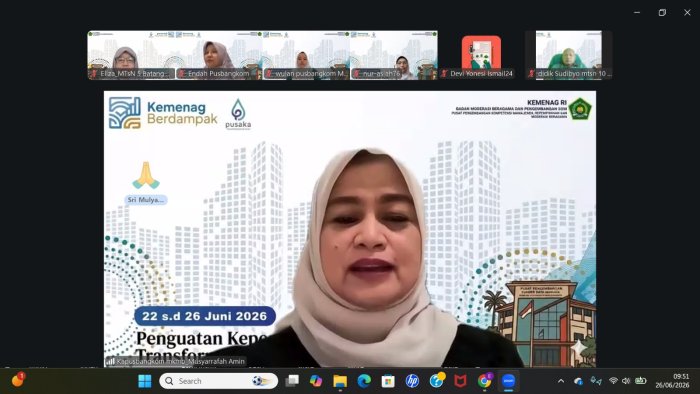The width and height of the screenshot is (700, 394).
Task: Open the Windows Start menu
Action: coord(145,381)
